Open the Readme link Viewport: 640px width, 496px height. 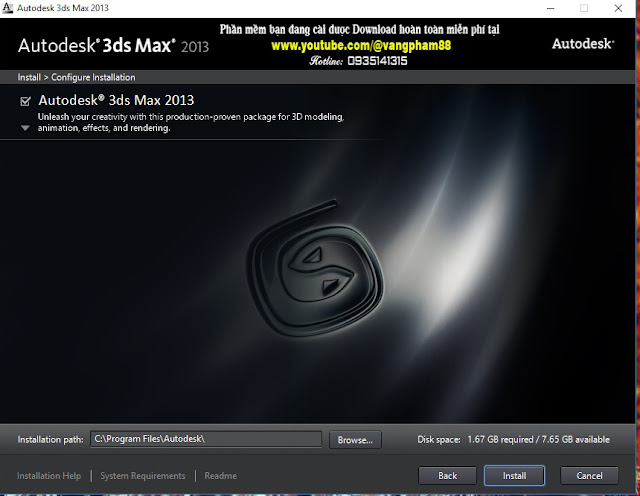[x=220, y=476]
